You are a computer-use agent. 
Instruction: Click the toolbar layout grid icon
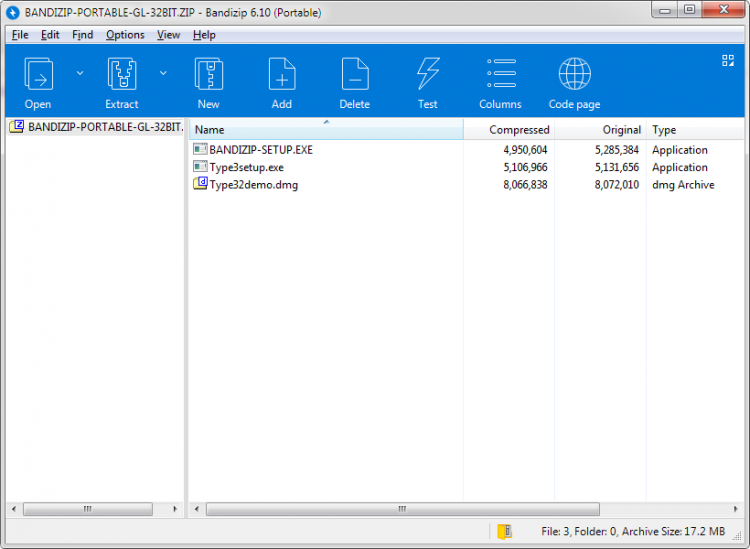coord(728,60)
